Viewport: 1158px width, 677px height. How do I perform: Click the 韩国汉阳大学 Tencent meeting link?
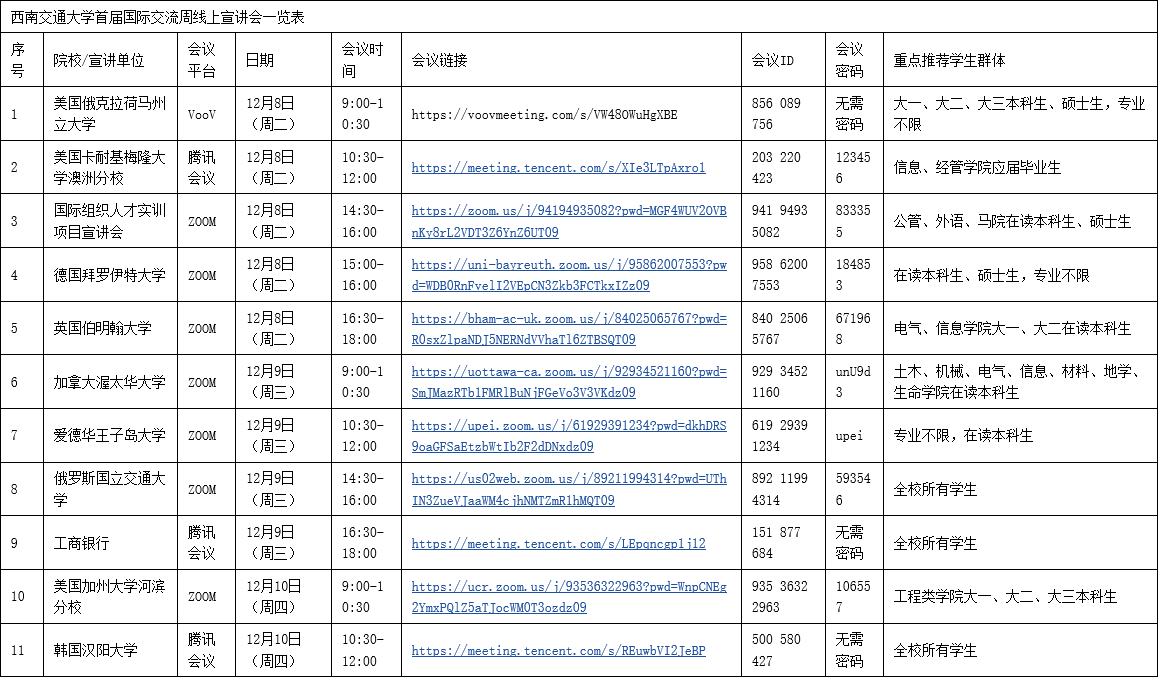[x=558, y=651]
